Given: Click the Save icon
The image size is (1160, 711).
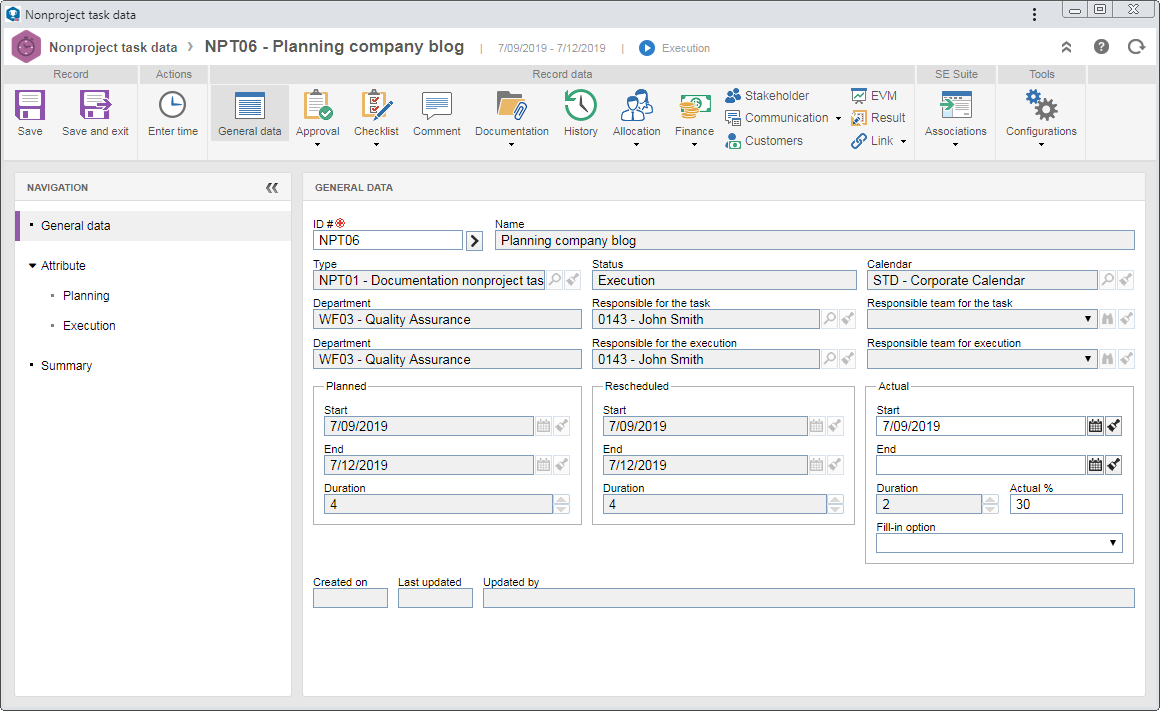Looking at the screenshot, I should click(30, 105).
